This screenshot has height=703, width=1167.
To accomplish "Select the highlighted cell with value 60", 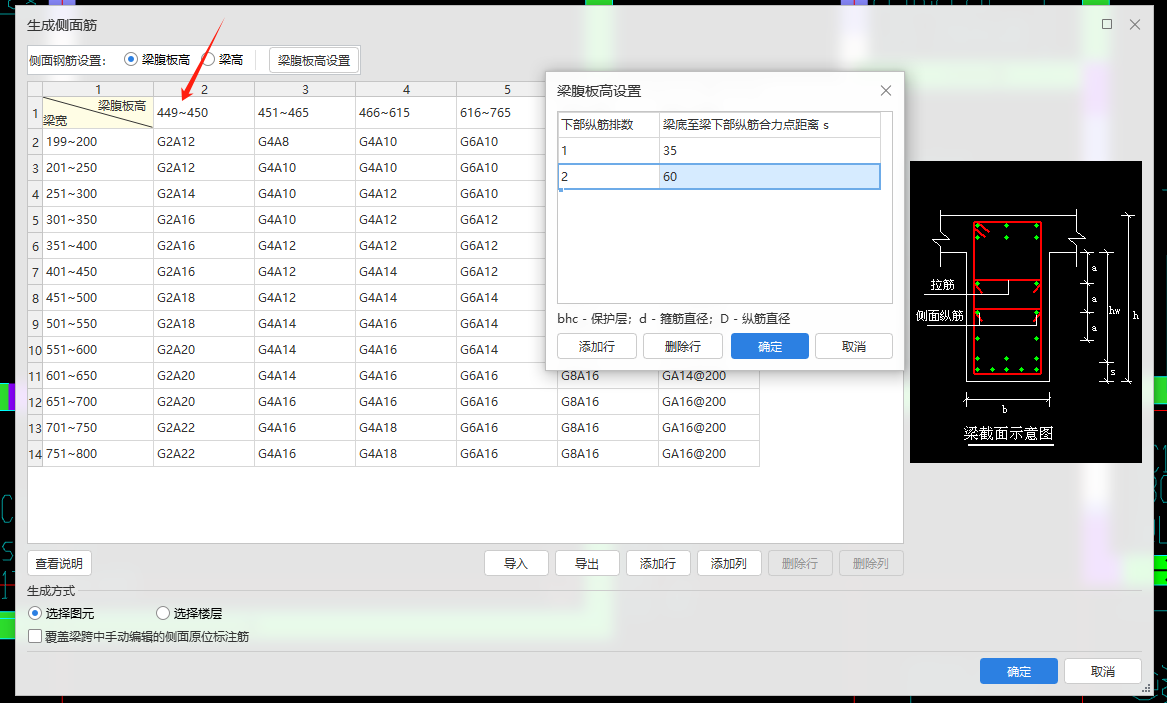I will (x=770, y=176).
